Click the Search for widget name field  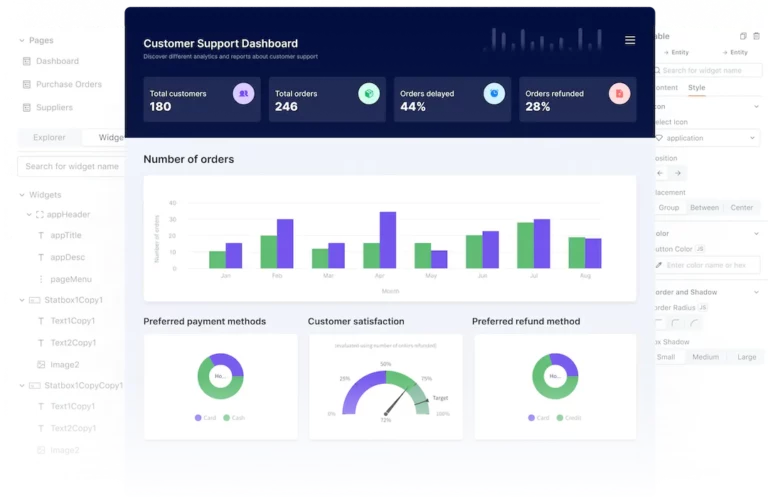pyautogui.click(x=72, y=166)
